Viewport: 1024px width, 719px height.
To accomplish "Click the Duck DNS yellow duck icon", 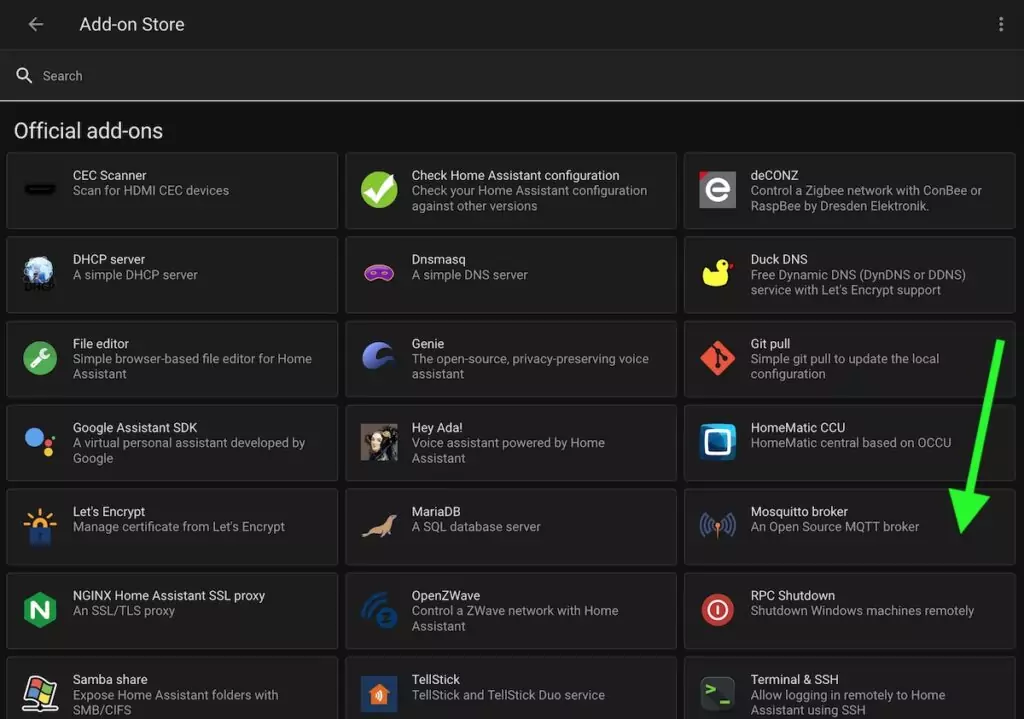I will tap(717, 274).
